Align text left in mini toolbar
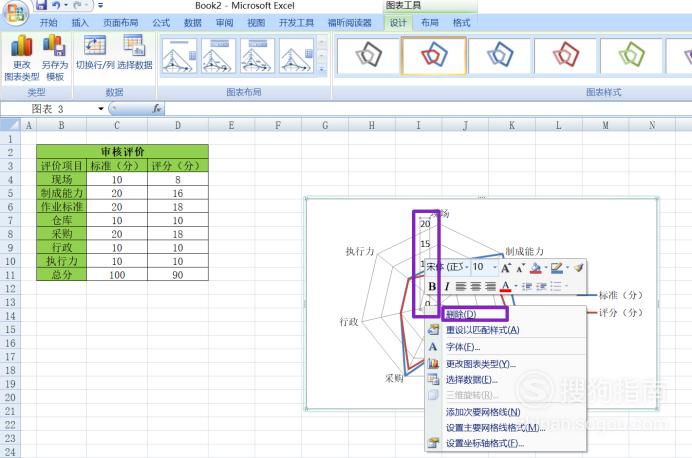Viewport: 692px width, 458px height. click(x=461, y=286)
